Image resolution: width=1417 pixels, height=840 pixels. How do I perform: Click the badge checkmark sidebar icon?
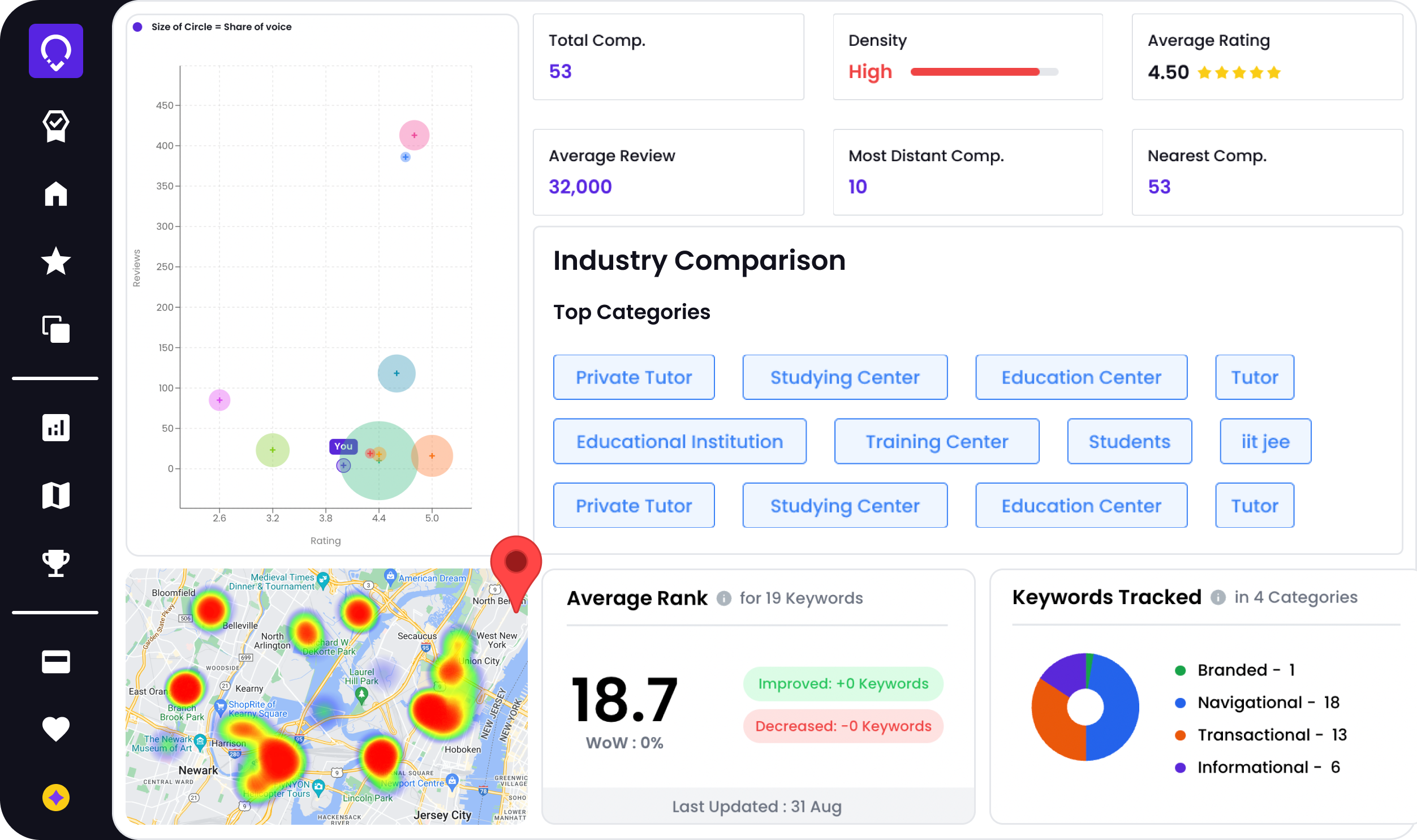coord(55,126)
